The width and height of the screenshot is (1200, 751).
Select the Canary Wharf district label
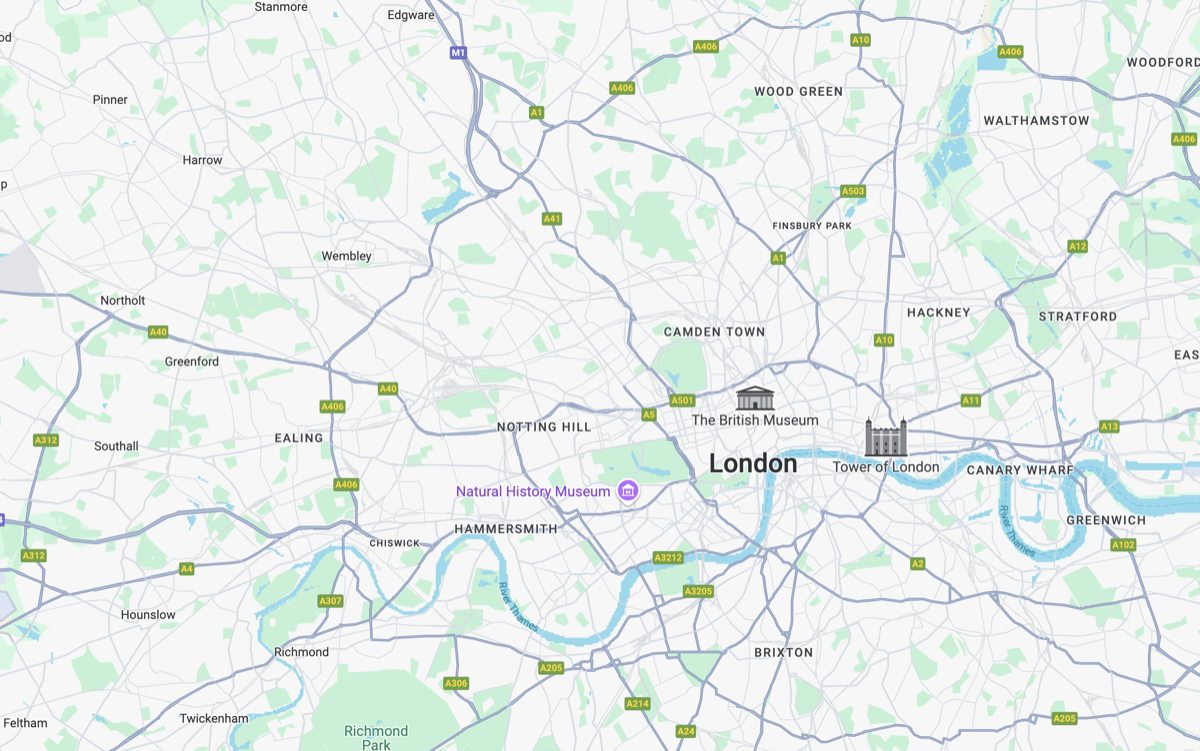point(1020,470)
